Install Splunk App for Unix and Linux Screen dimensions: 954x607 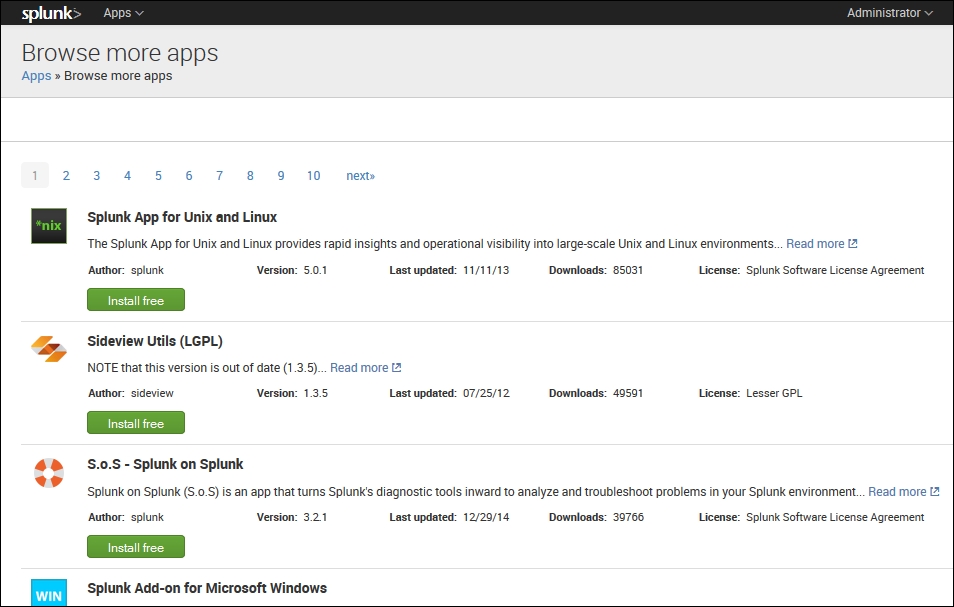(x=136, y=300)
